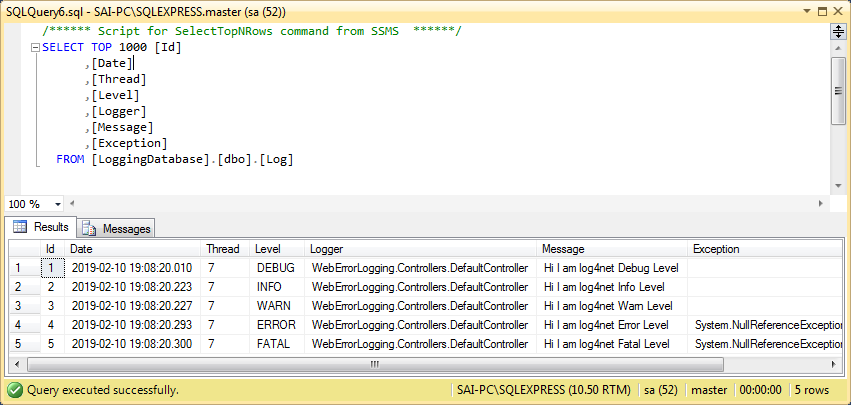
Task: Click the Id cell with value 1
Action: 53,268
